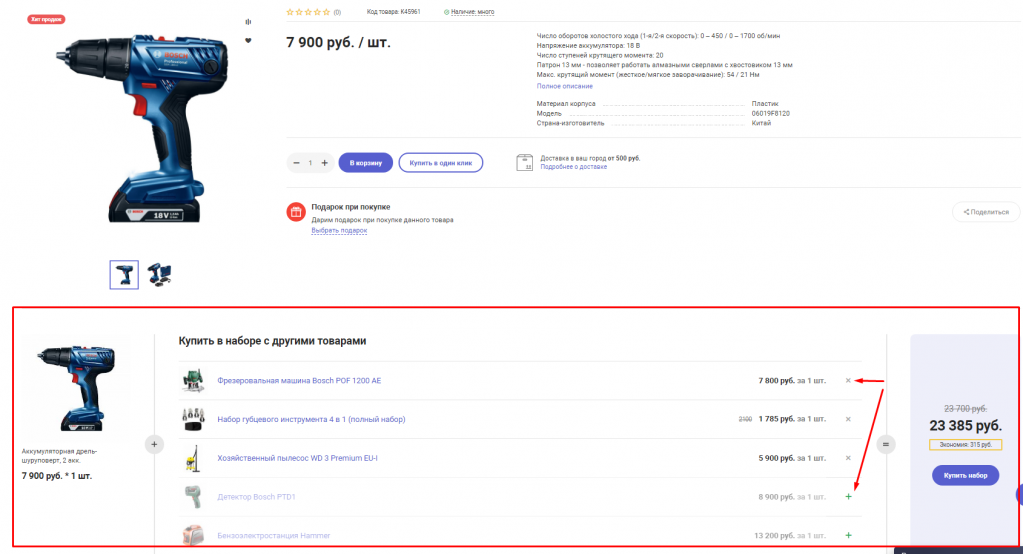This screenshot has width=1023, height=554.
Task: Add drill to favorites heart icon
Action: coord(248,40)
